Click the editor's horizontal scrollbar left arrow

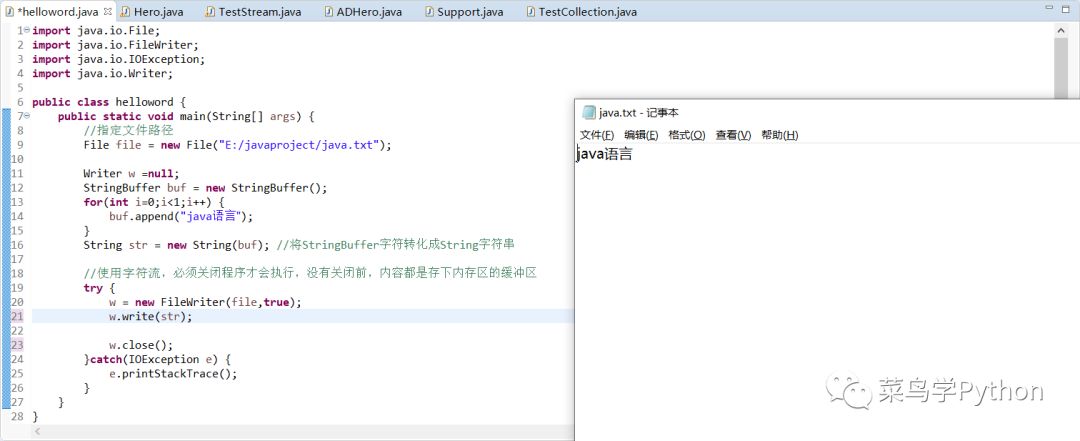pos(37,431)
